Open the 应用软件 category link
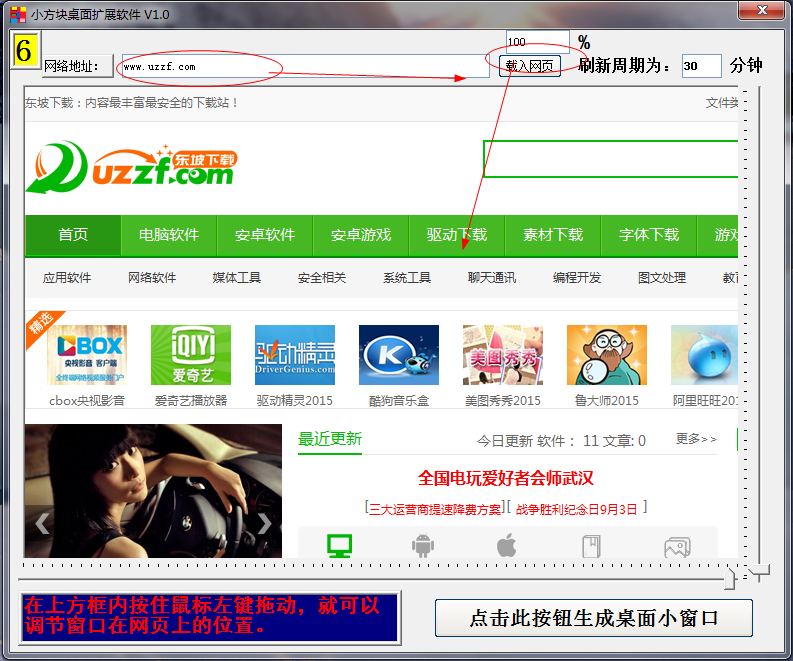 [x=67, y=278]
